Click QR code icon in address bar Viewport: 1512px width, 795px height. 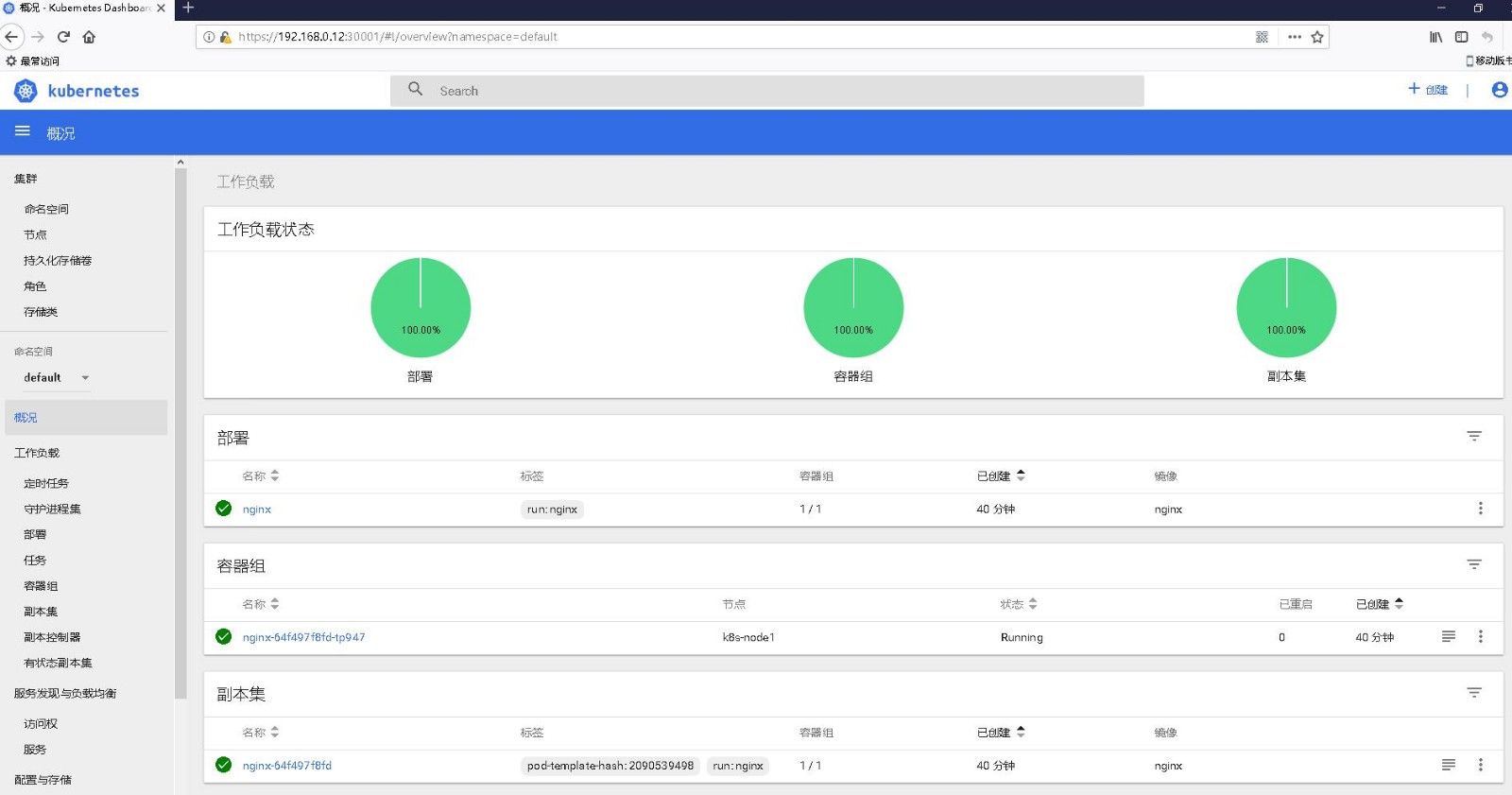click(1262, 37)
